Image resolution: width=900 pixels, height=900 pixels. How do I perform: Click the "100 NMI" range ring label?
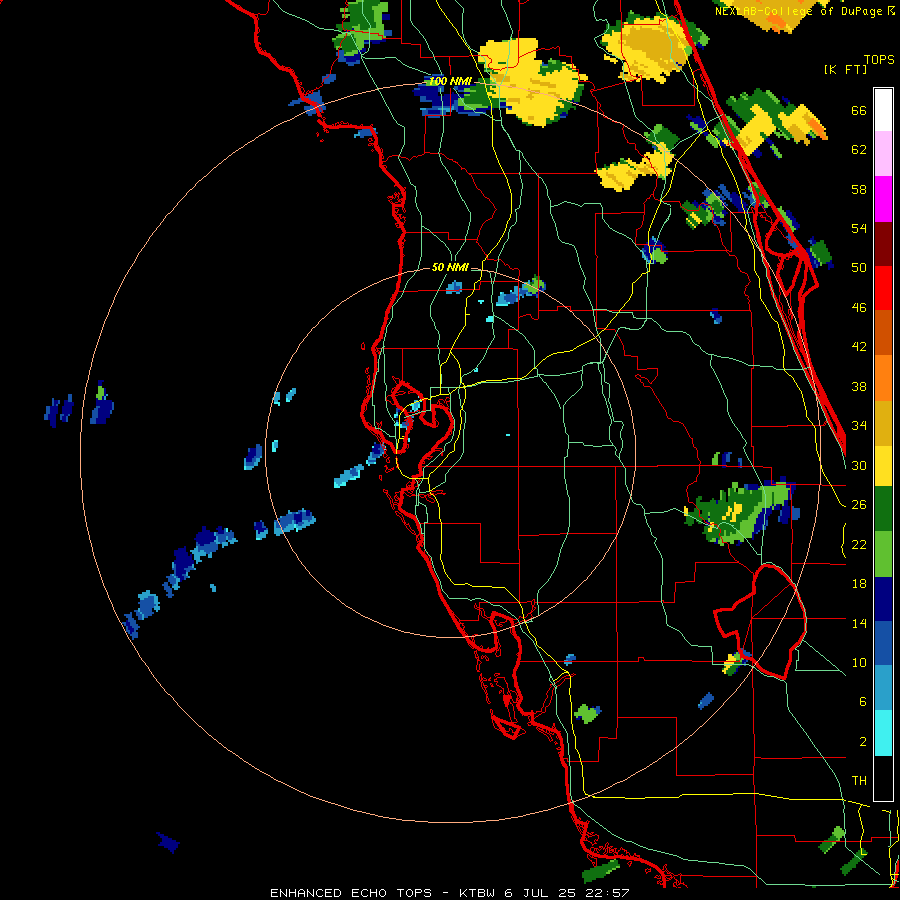coord(450,81)
